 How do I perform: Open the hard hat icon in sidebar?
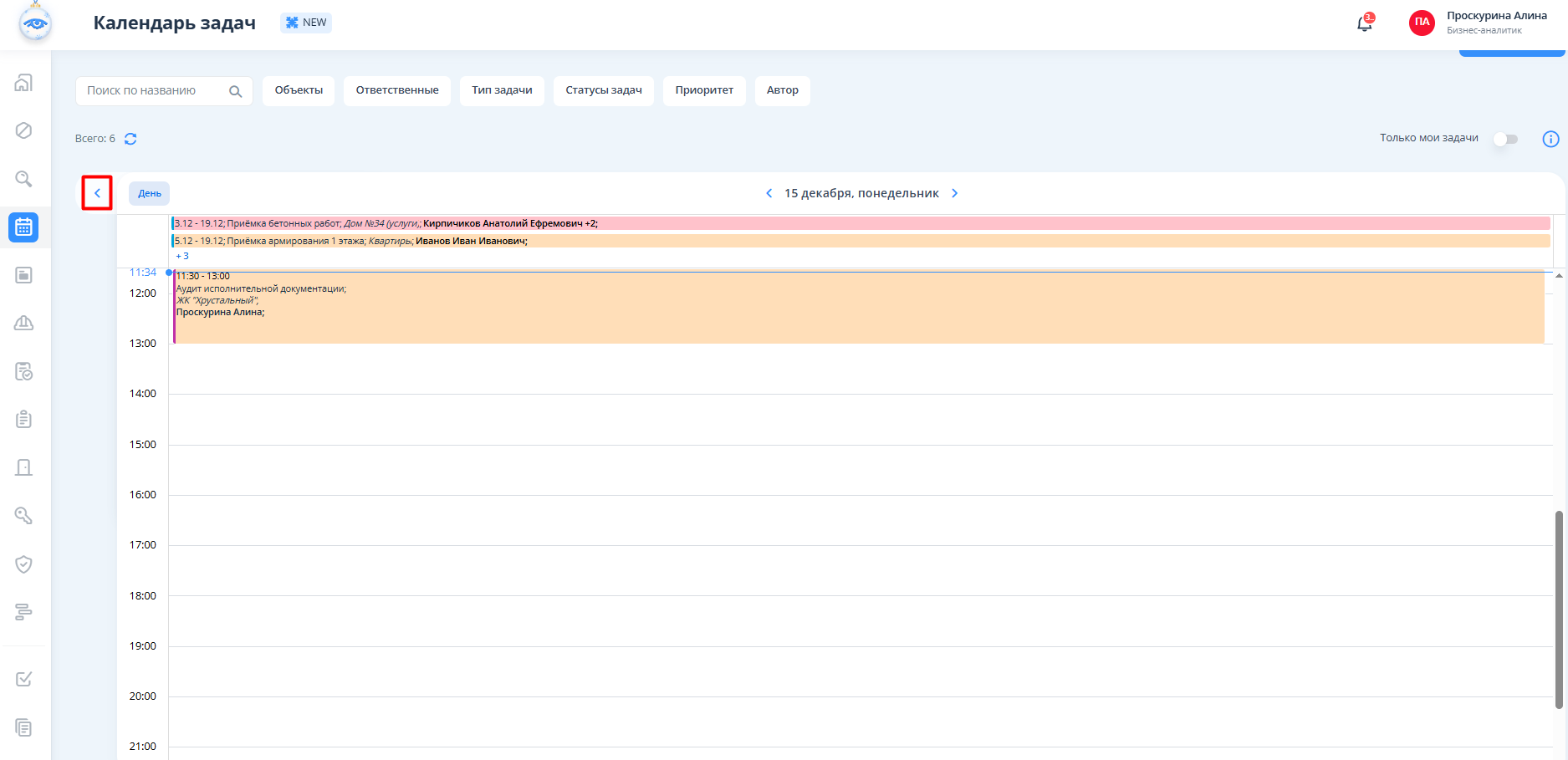point(24,323)
